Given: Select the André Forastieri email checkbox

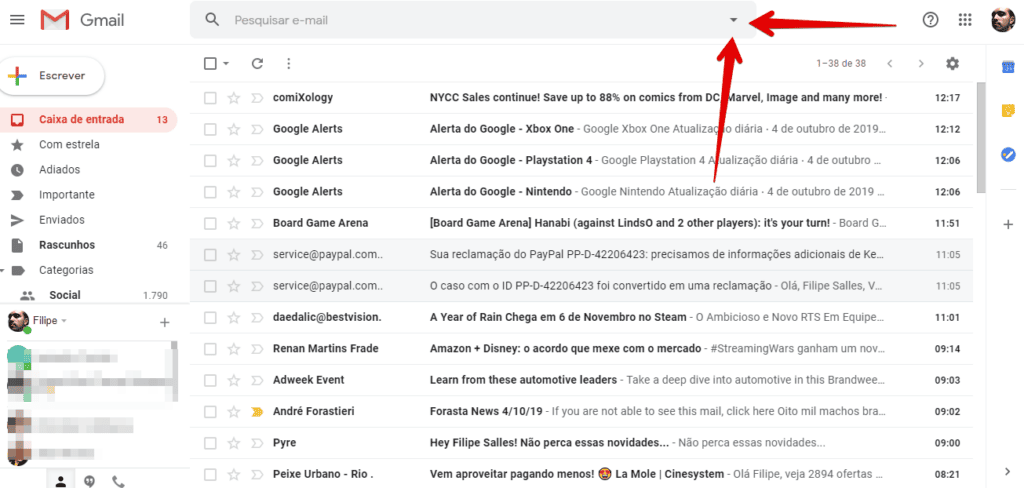Looking at the screenshot, I should pos(210,412).
